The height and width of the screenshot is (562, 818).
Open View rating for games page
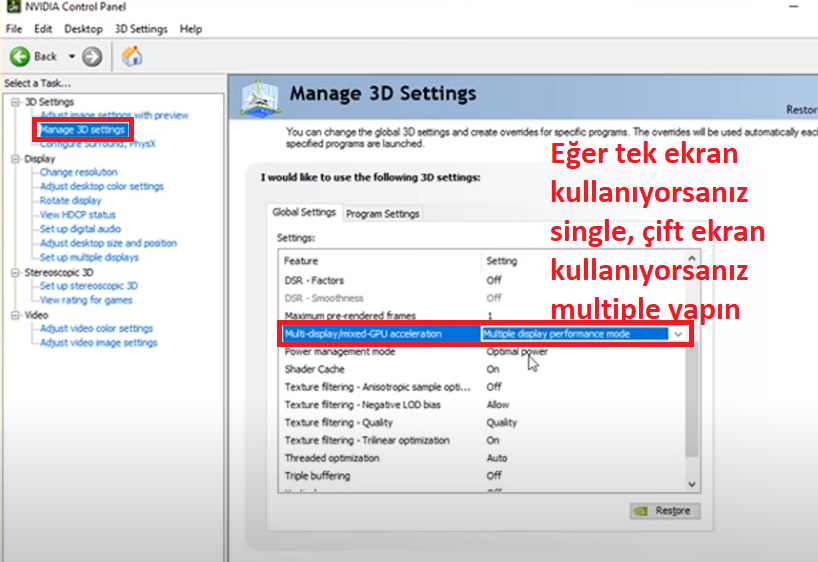tap(86, 300)
